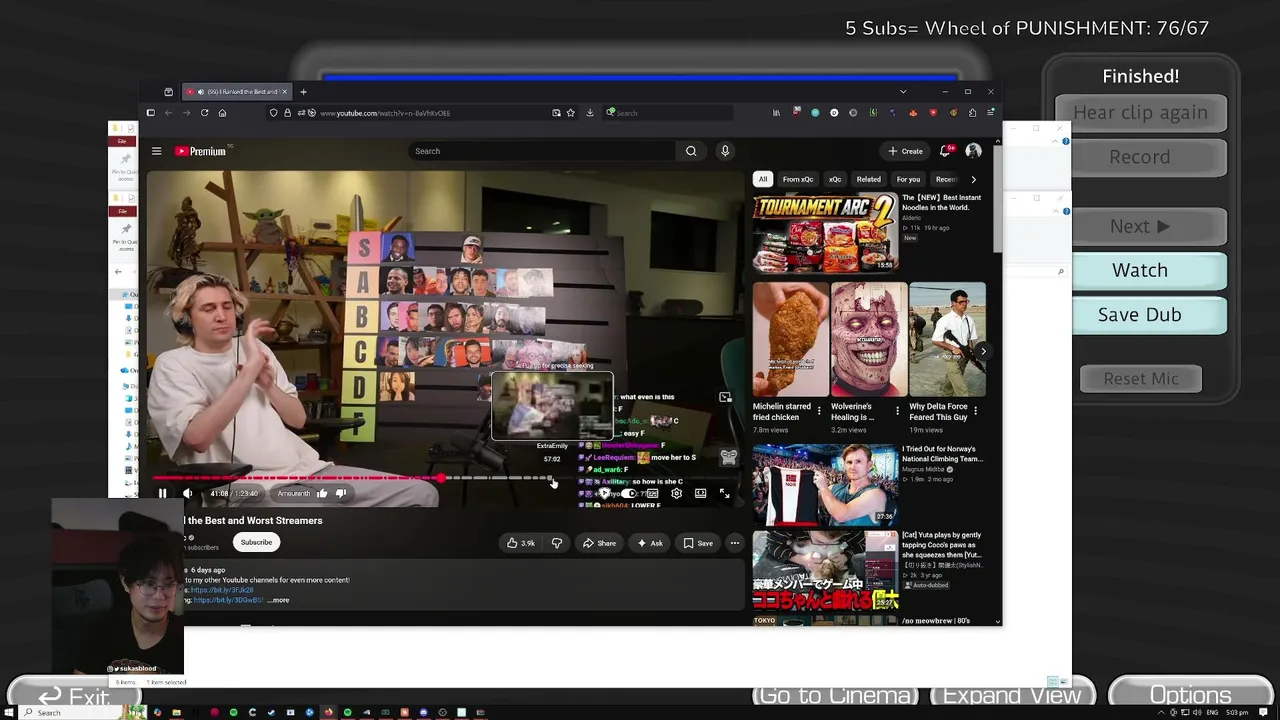
Task: Open the YouTube guide hamburger menu
Action: 156,151
